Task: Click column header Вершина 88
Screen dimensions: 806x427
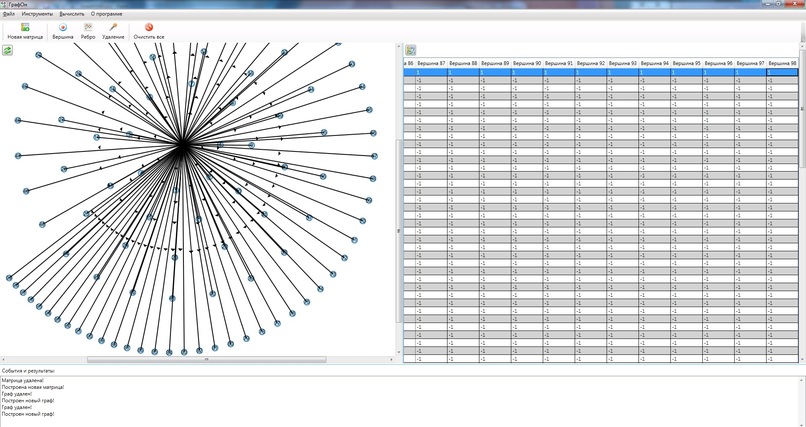Action: (463, 63)
